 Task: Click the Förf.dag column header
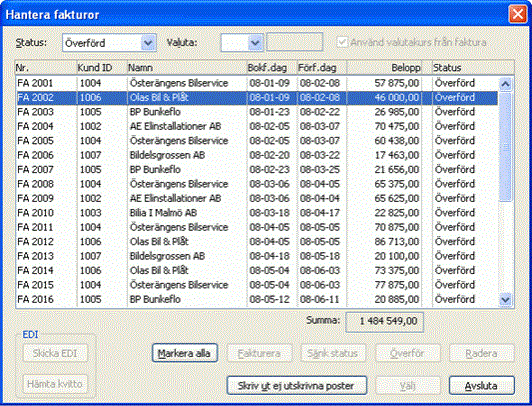[322, 67]
